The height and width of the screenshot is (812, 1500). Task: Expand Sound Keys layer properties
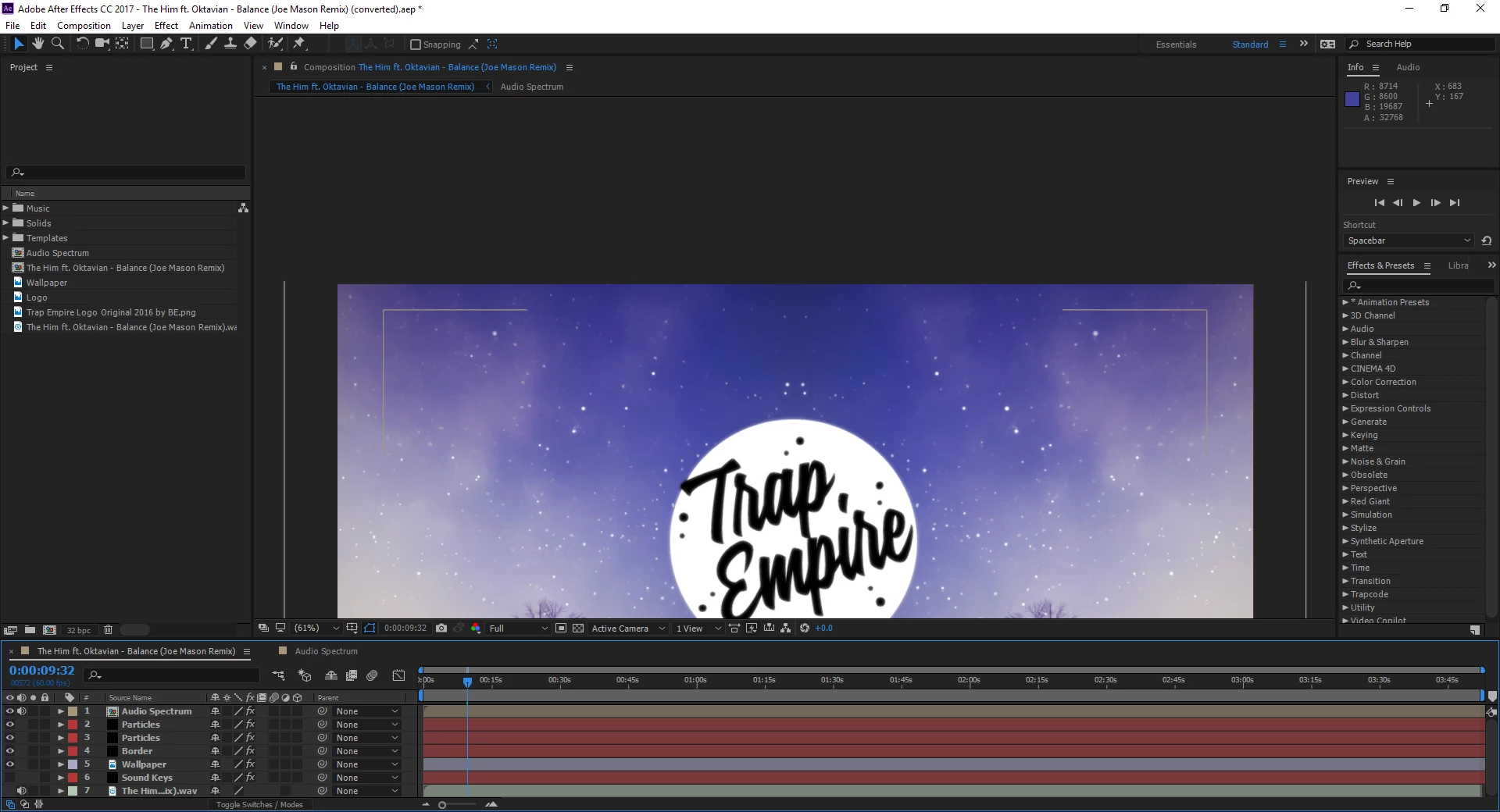point(61,778)
